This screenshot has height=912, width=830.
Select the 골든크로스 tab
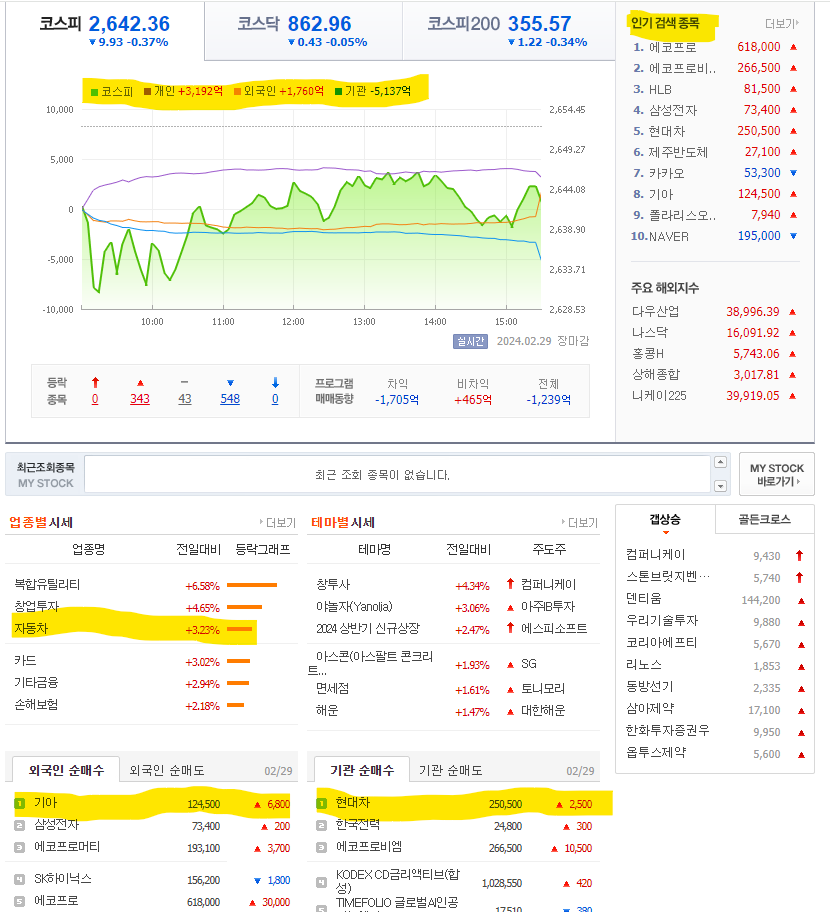coord(764,519)
